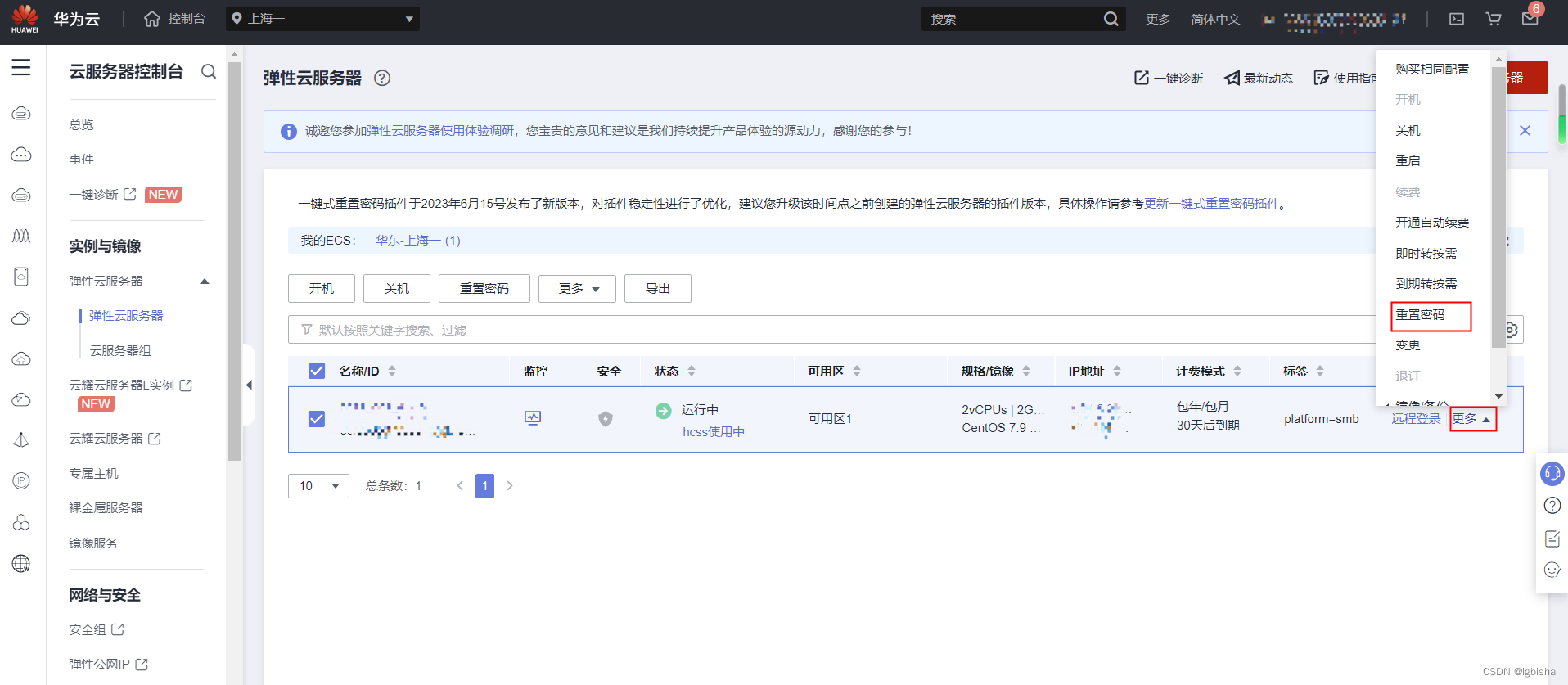Open 镜像服务 in the sidebar
The width and height of the screenshot is (1568, 685).
tap(93, 543)
